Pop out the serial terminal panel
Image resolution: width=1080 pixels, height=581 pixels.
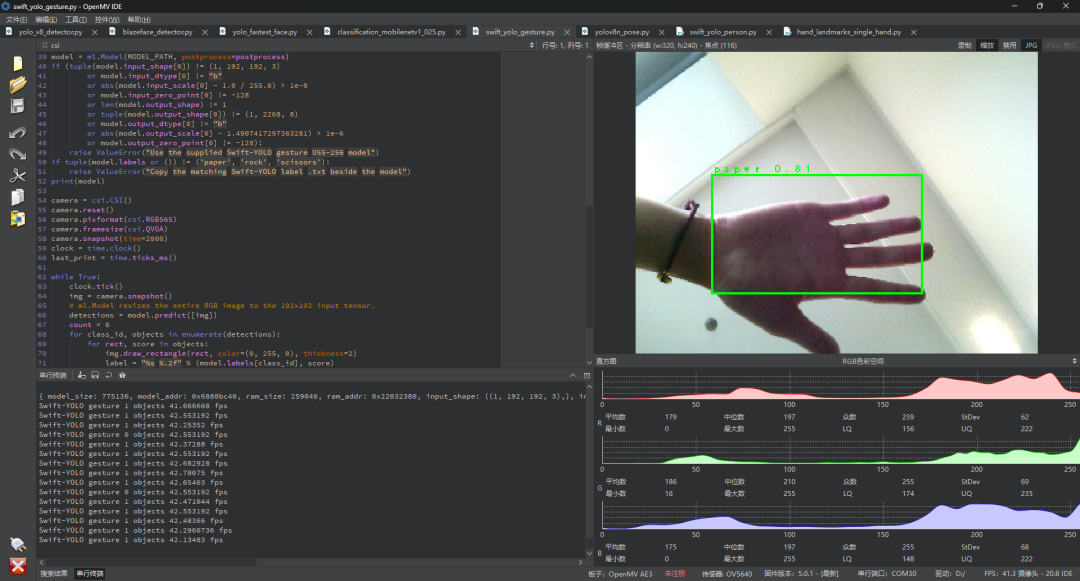(x=587, y=375)
